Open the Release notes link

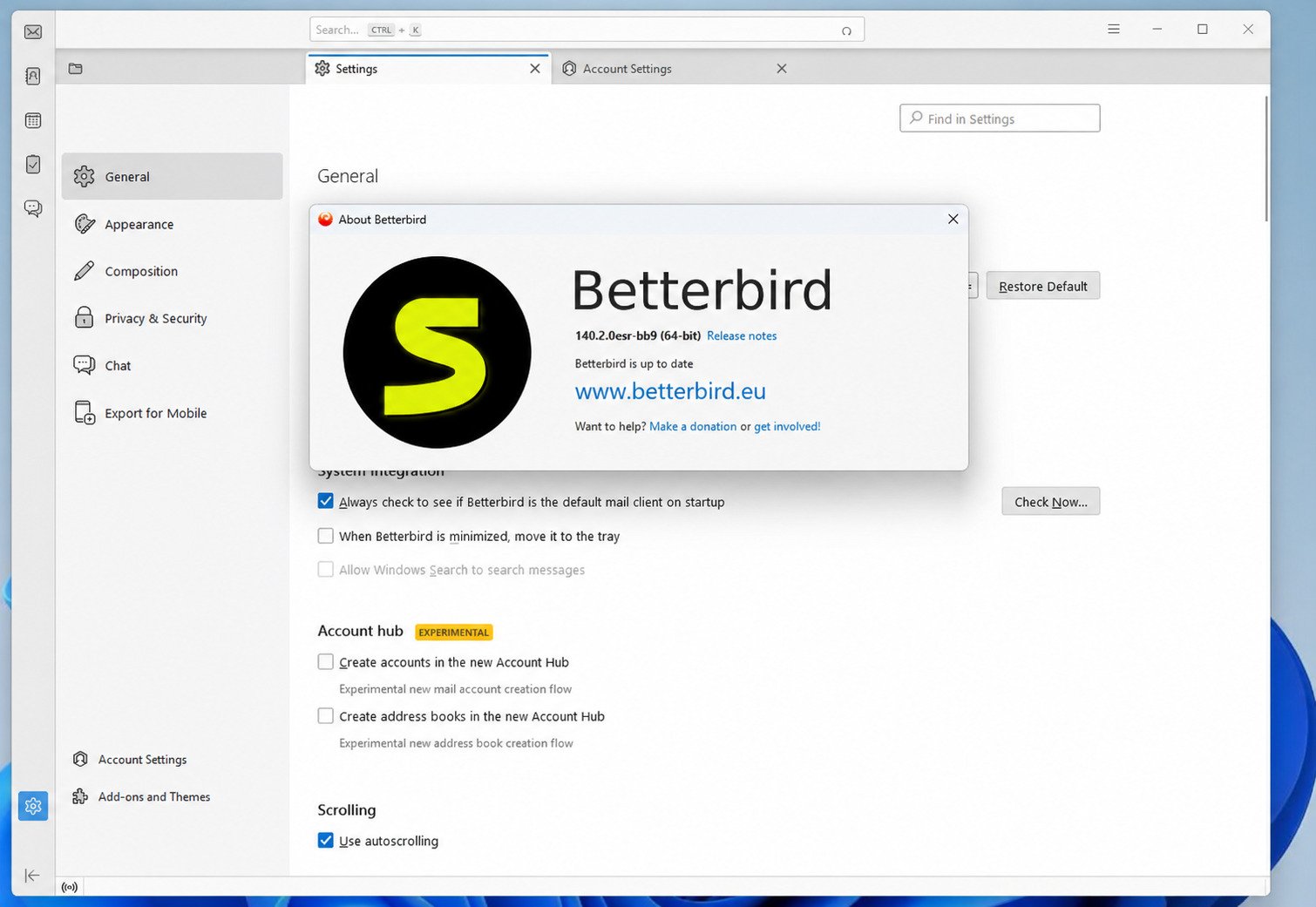742,335
